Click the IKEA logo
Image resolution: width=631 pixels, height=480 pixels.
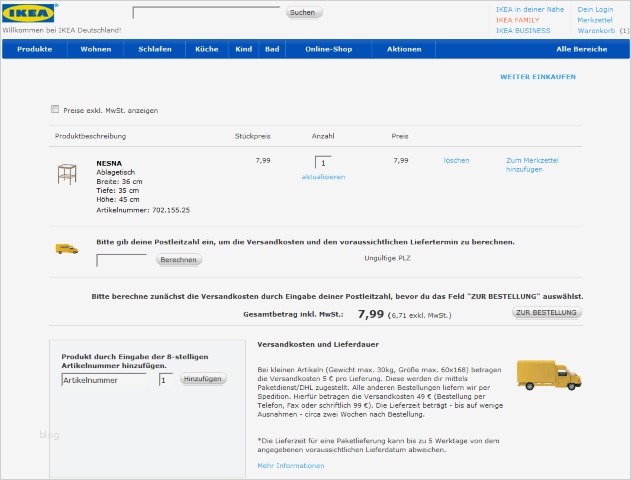pos(28,13)
